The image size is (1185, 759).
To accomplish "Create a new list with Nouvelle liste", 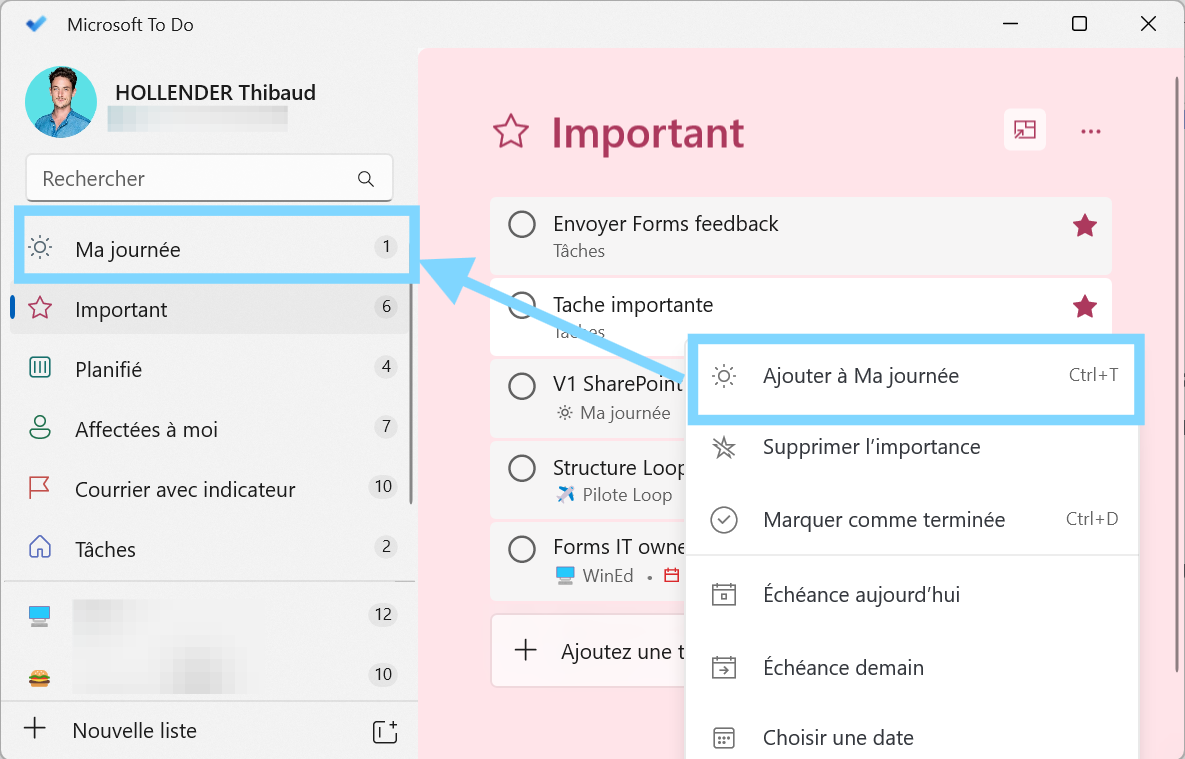I will (x=134, y=731).
